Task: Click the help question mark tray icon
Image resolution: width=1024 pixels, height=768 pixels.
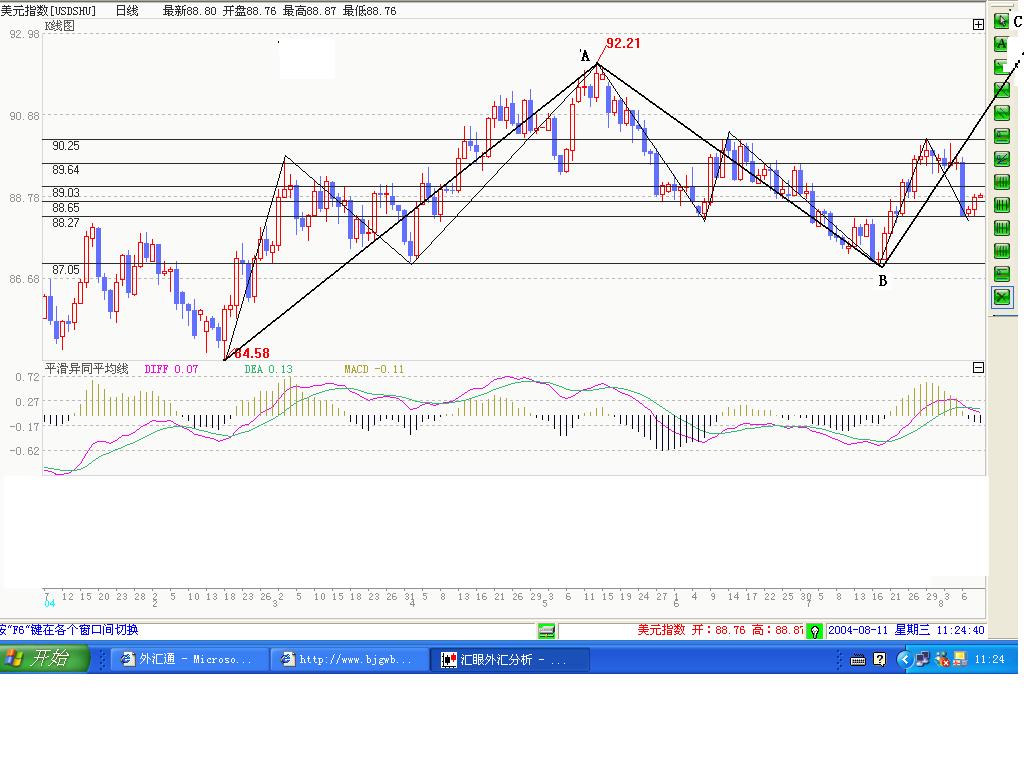Action: (x=880, y=659)
